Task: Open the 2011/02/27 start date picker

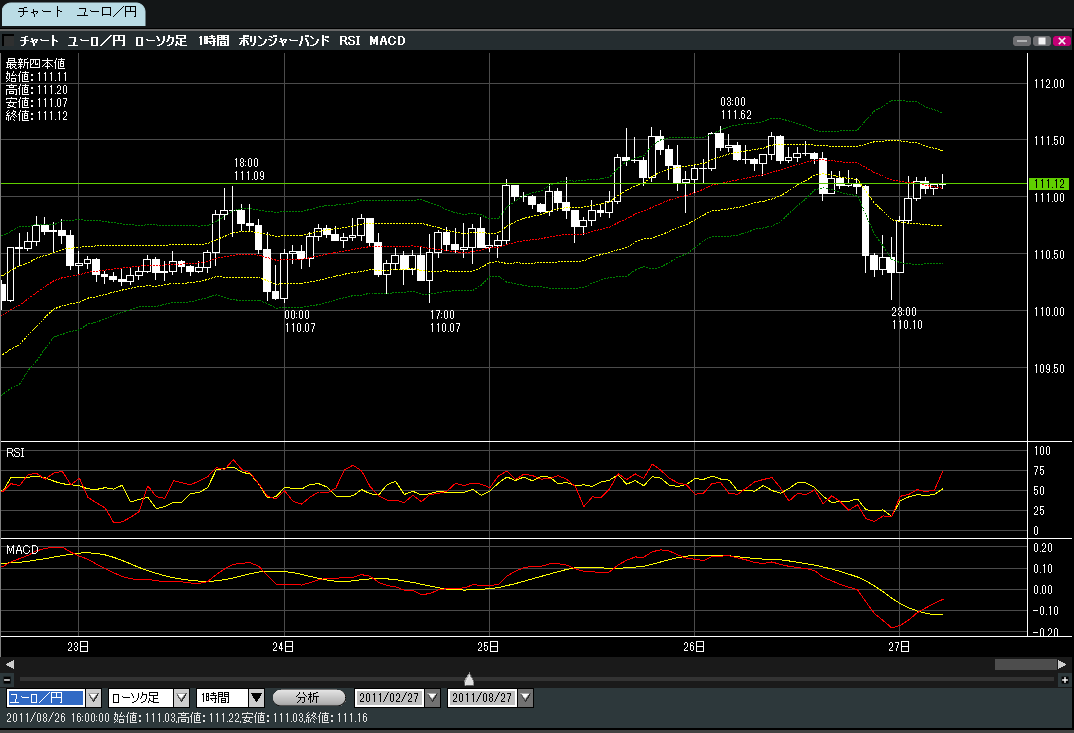Action: click(x=432, y=698)
